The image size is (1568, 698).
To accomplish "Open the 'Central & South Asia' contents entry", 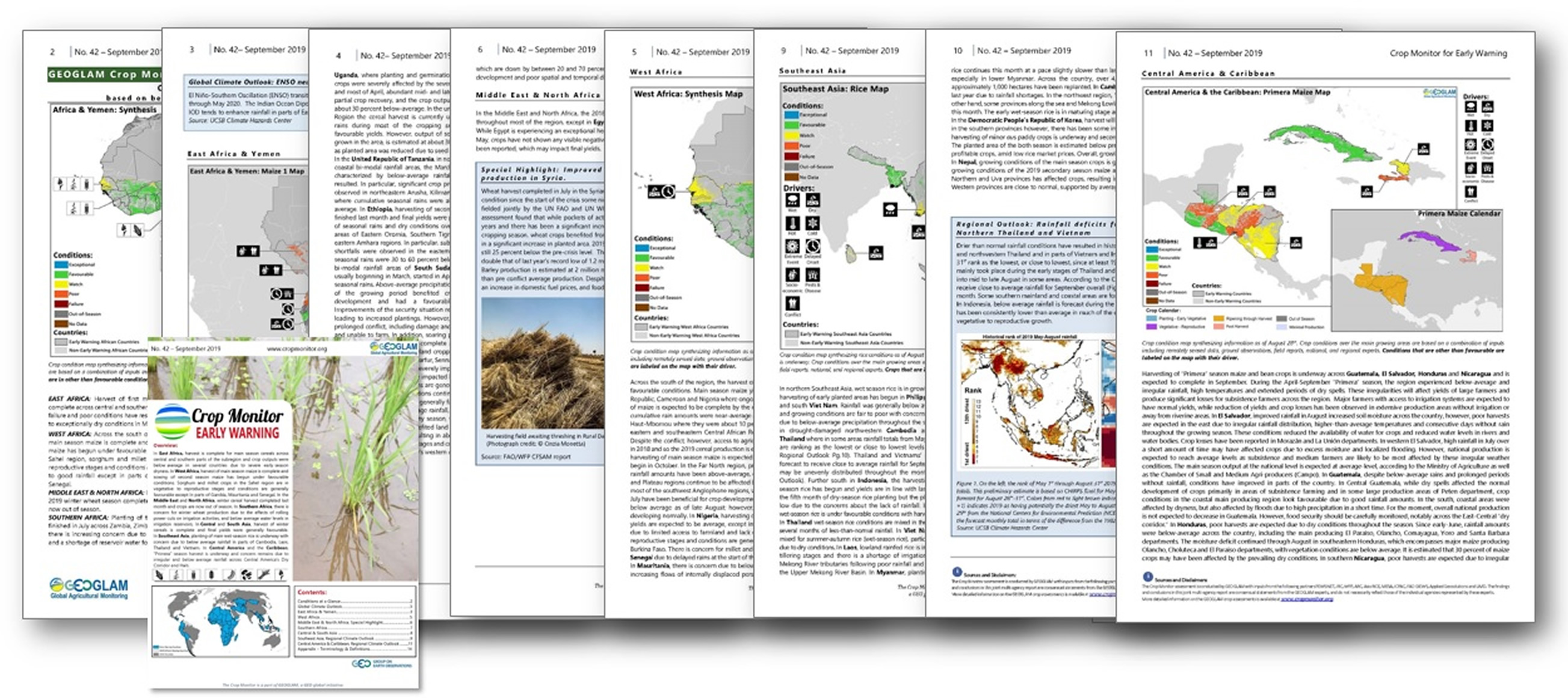I will 355,634.
